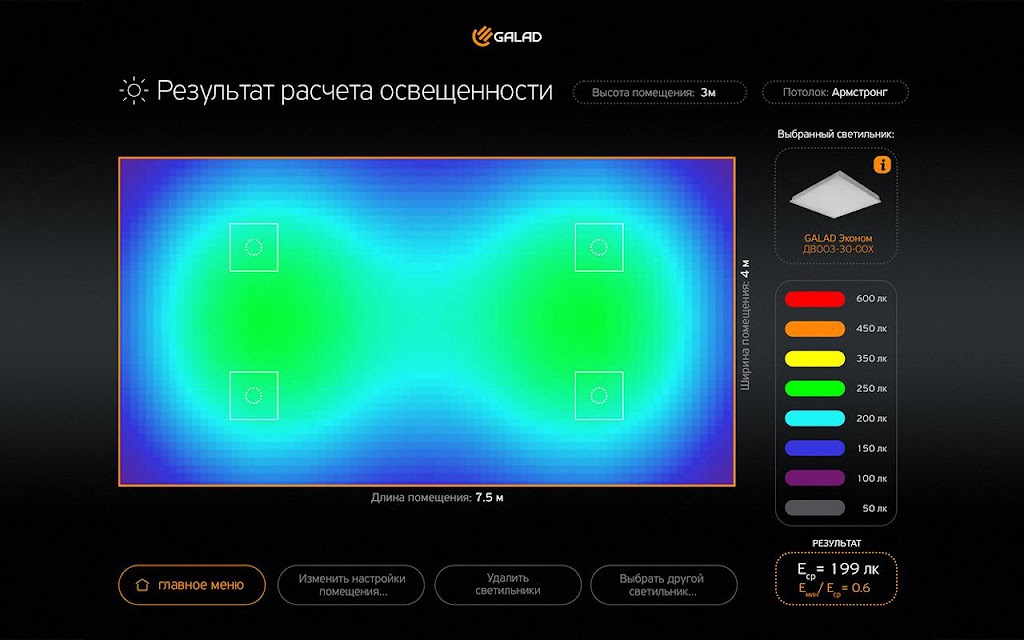Click the GALAD Эконом luminaire thumbnail
The width and height of the screenshot is (1024, 640).
coord(835,196)
